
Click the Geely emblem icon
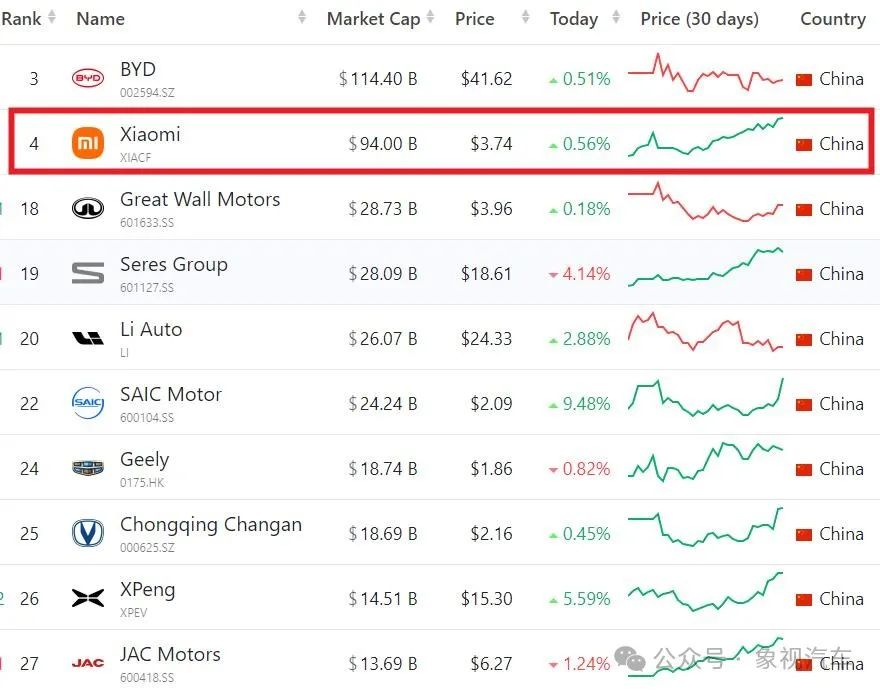tap(88, 469)
